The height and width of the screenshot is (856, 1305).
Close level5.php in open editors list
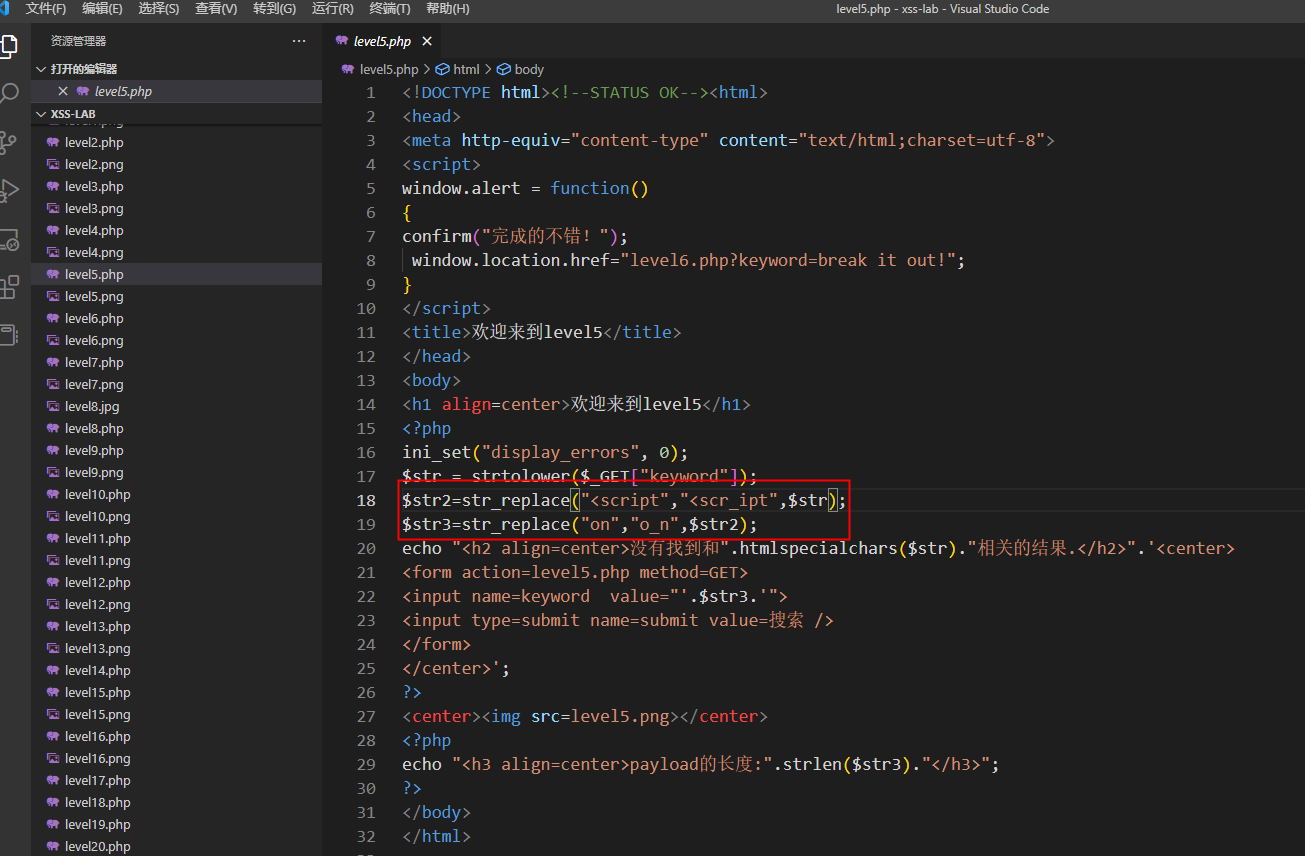(x=63, y=91)
